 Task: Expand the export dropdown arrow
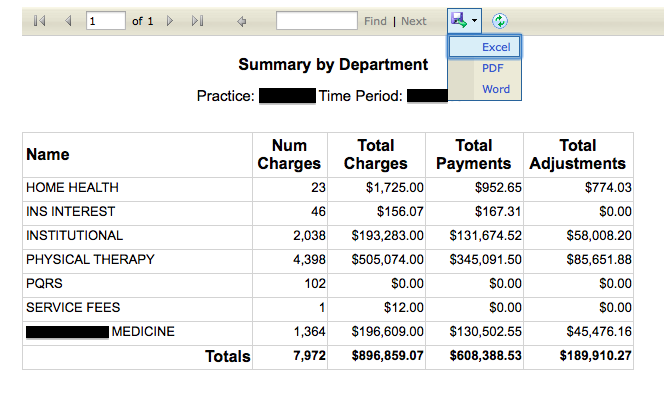(x=474, y=20)
